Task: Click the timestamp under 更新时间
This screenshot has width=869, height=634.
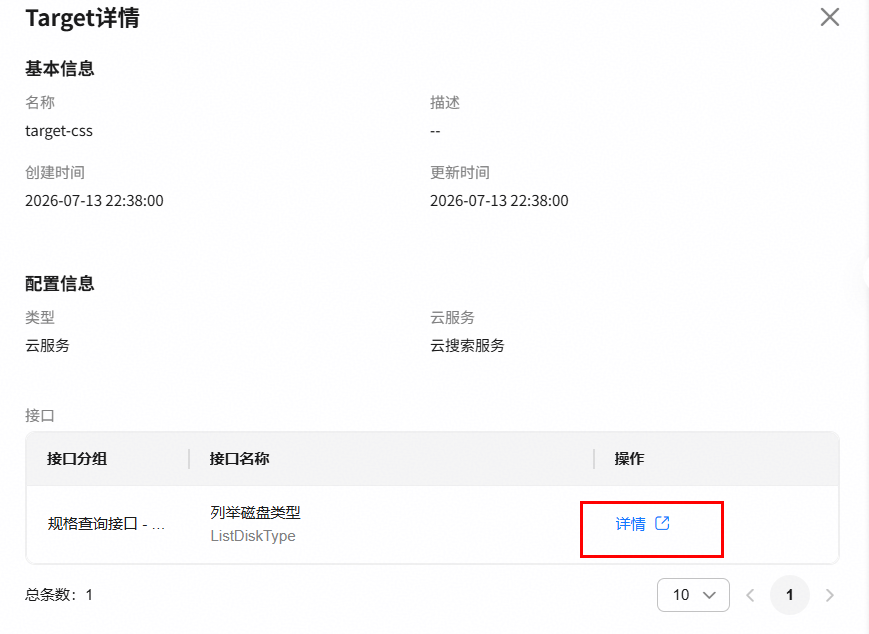Action: tap(499, 201)
